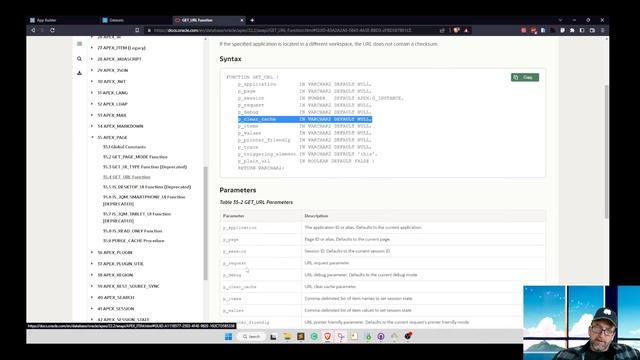Open the 38 APEX_REGION chapter

click(x=115, y=275)
